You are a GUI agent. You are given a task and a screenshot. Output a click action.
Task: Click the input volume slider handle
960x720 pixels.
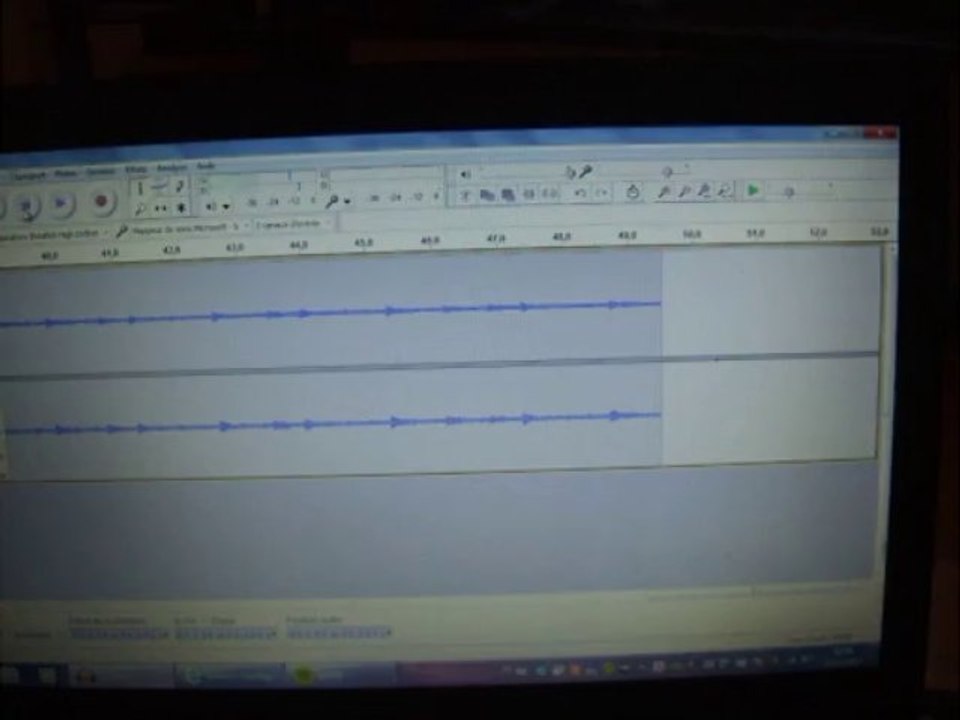[x=668, y=171]
